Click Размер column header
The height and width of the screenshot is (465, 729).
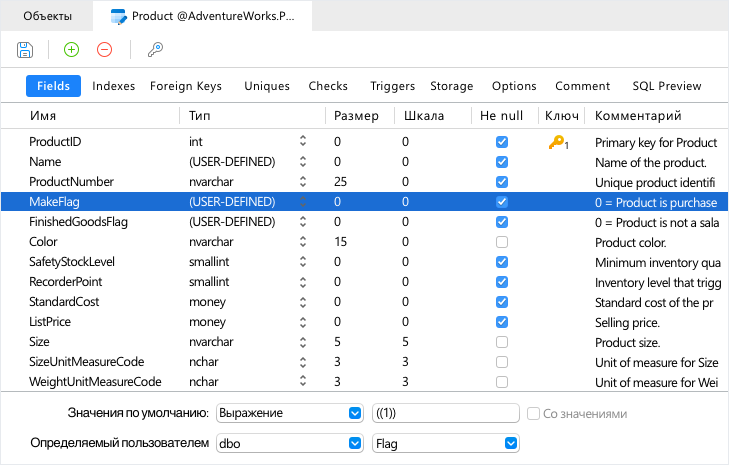point(356,116)
